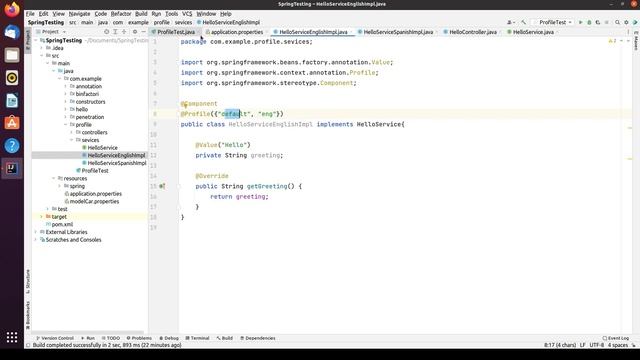The height and width of the screenshot is (360, 640).
Task: Expand .idea folder
Action: [x=42, y=48]
